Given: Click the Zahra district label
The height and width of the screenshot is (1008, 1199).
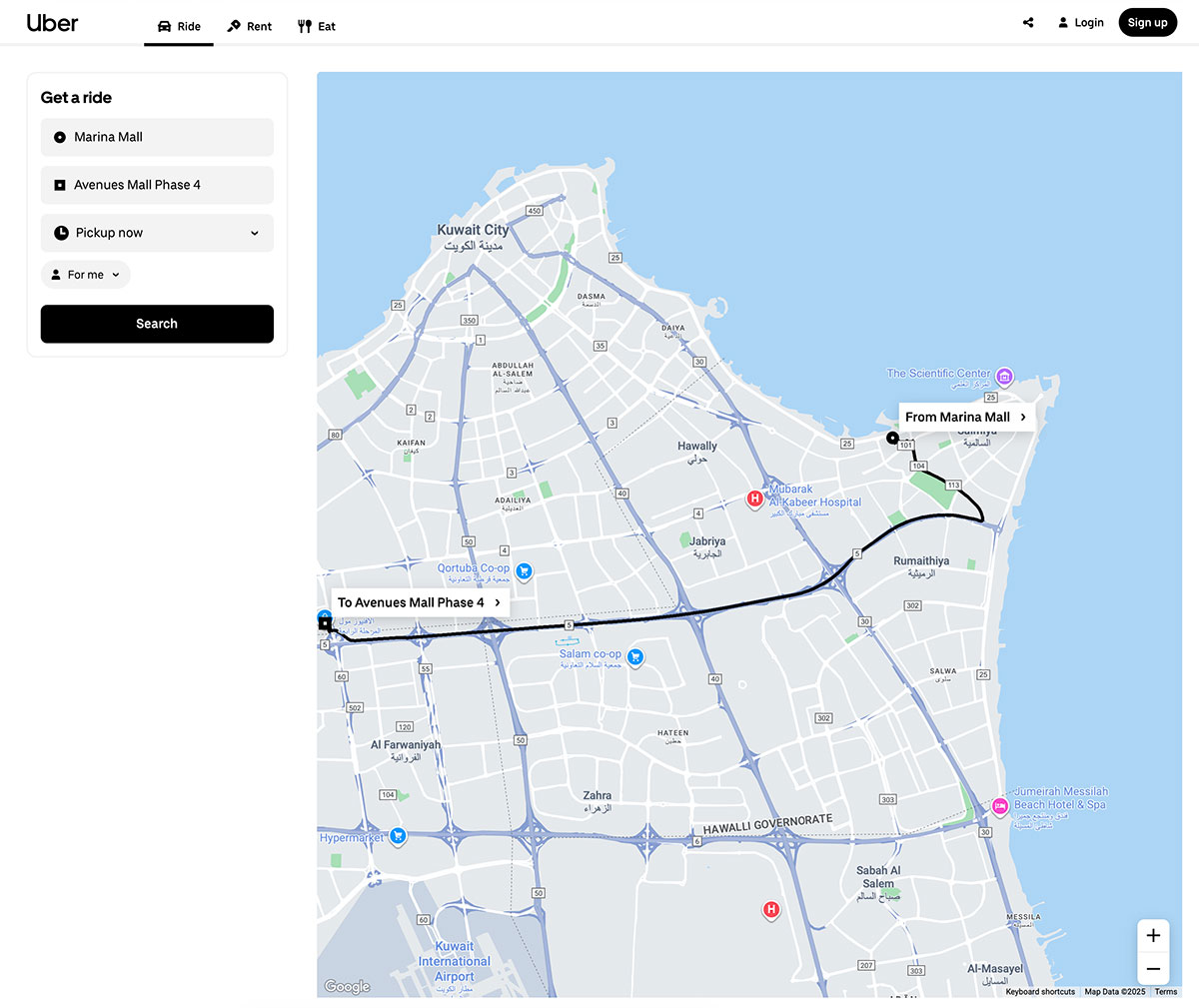Looking at the screenshot, I should click(x=598, y=801).
